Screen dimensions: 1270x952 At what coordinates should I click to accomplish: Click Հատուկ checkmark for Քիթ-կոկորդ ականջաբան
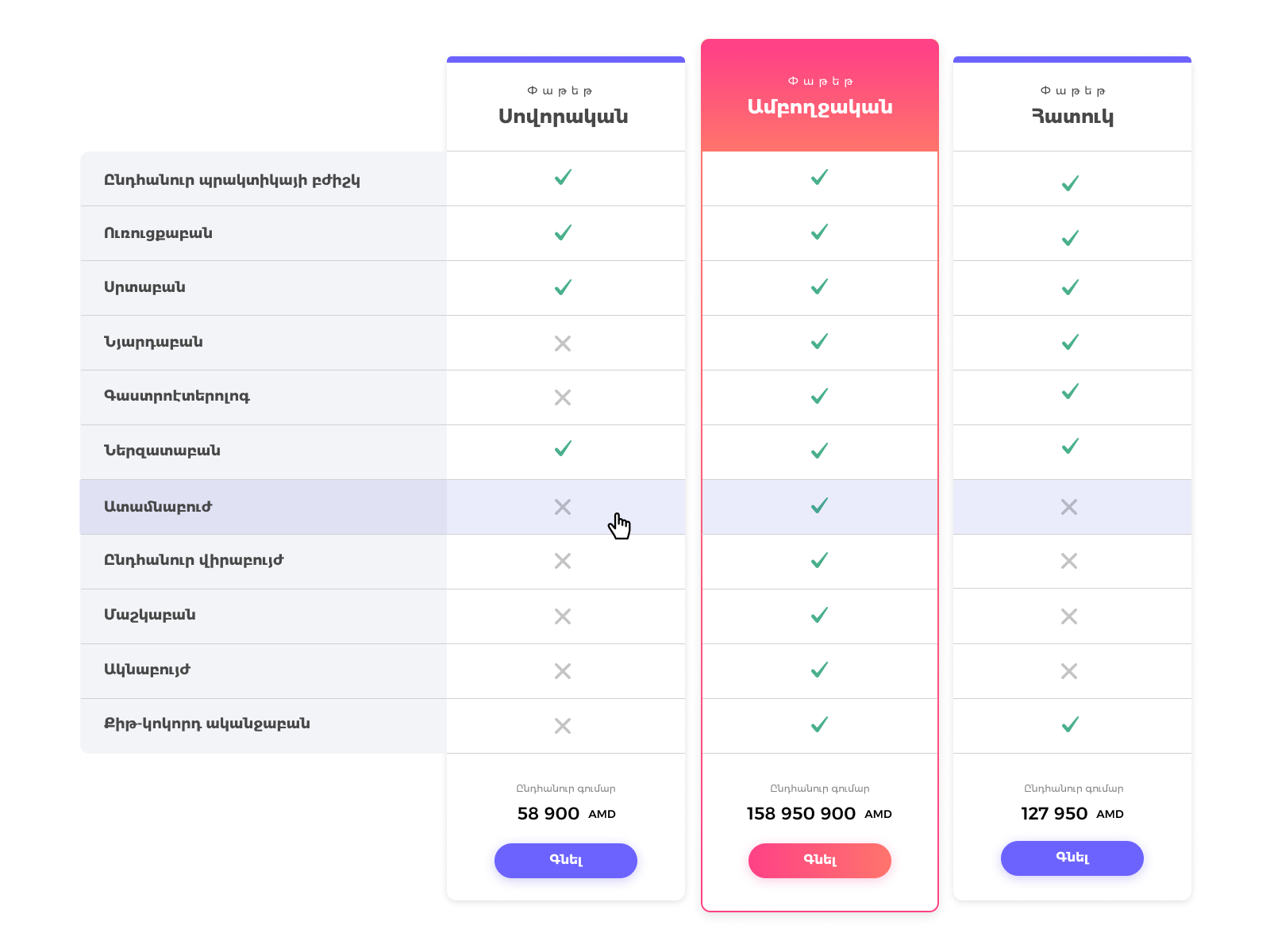click(x=1070, y=724)
